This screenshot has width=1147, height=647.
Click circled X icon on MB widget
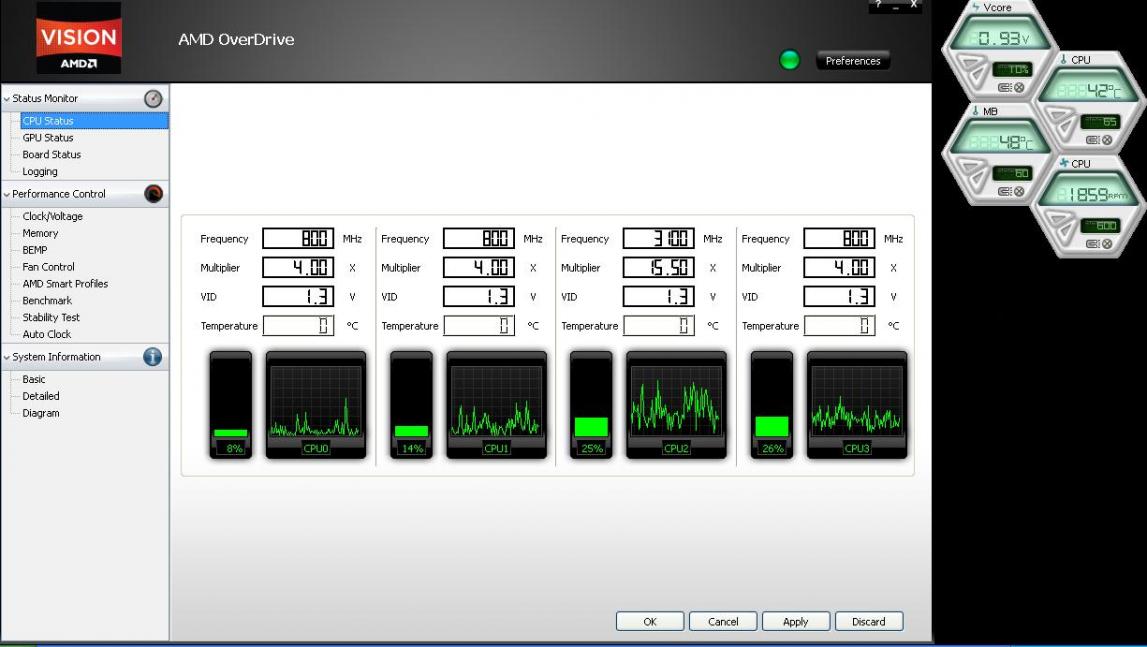click(1019, 191)
